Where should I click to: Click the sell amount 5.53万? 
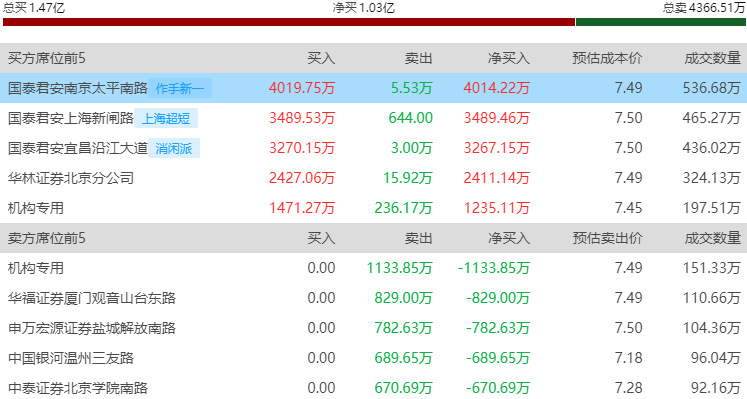pos(412,88)
